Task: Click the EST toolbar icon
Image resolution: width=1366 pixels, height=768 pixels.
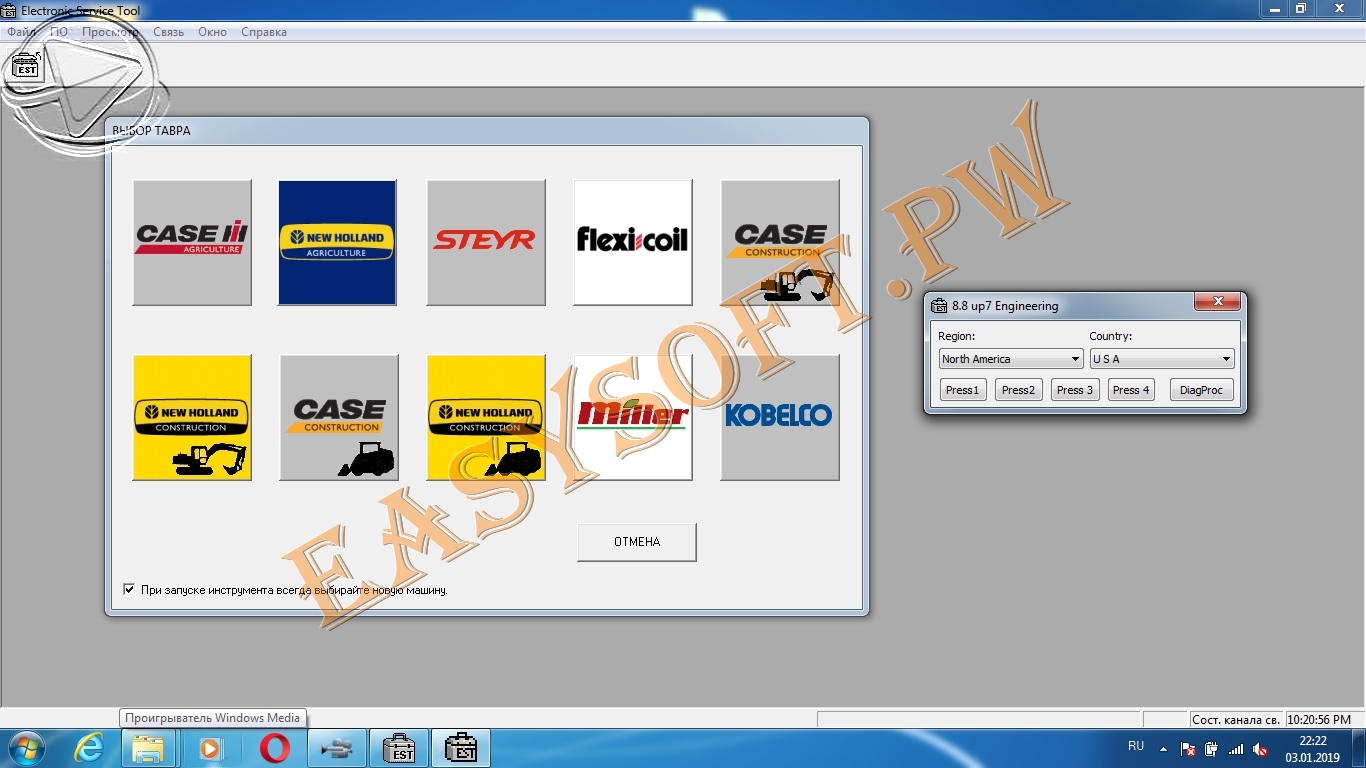Action: [26, 65]
